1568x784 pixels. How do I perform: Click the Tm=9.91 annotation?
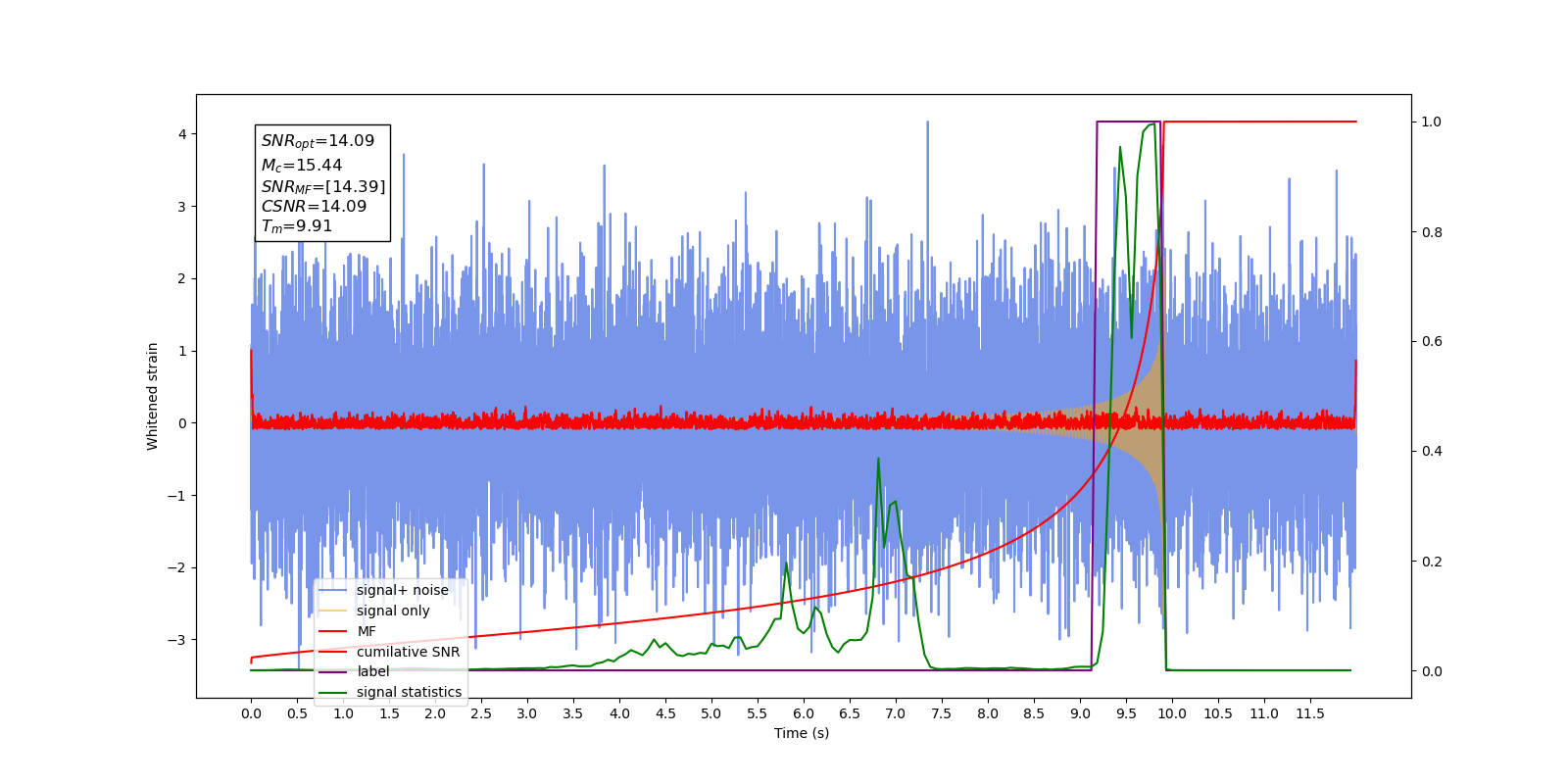[x=296, y=226]
